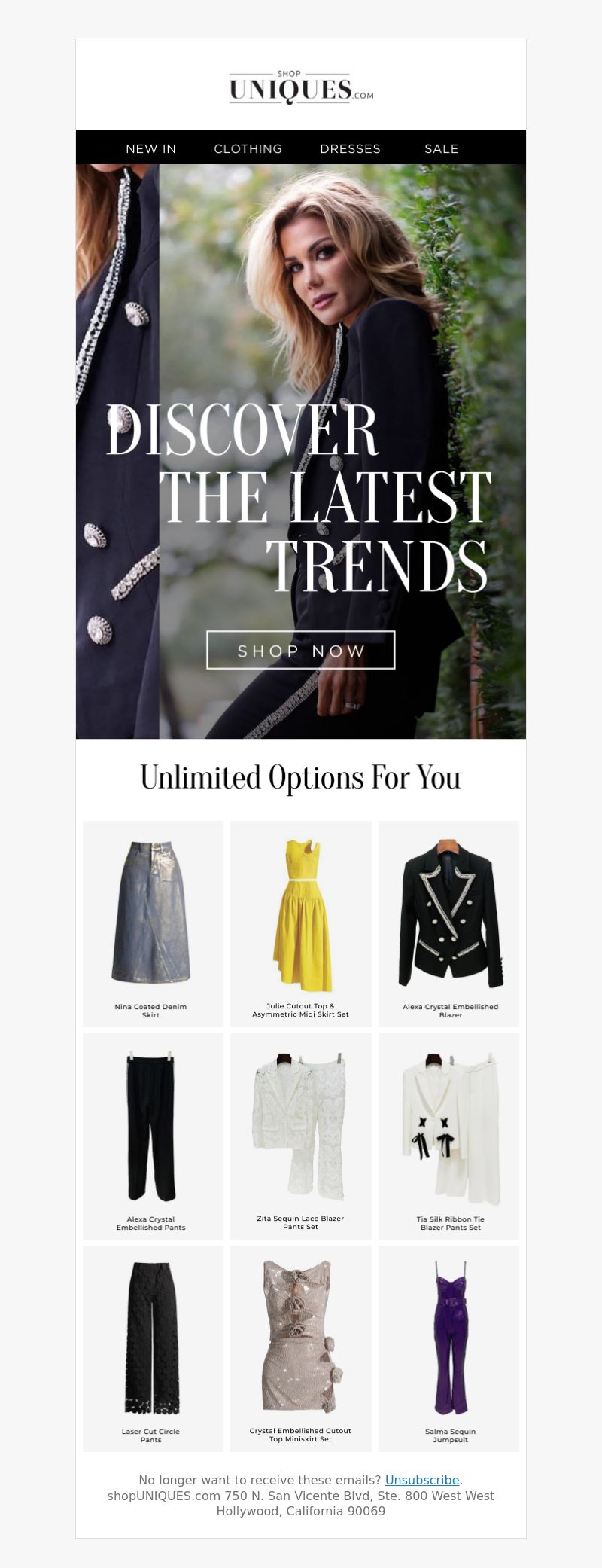Click the Nina Coated Denim Skirt label

tap(150, 1011)
